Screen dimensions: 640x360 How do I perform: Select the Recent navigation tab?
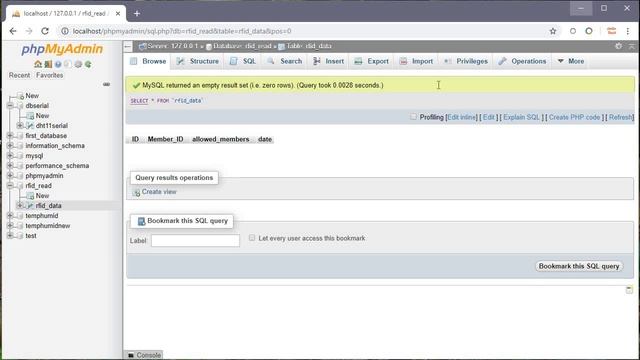[19, 75]
